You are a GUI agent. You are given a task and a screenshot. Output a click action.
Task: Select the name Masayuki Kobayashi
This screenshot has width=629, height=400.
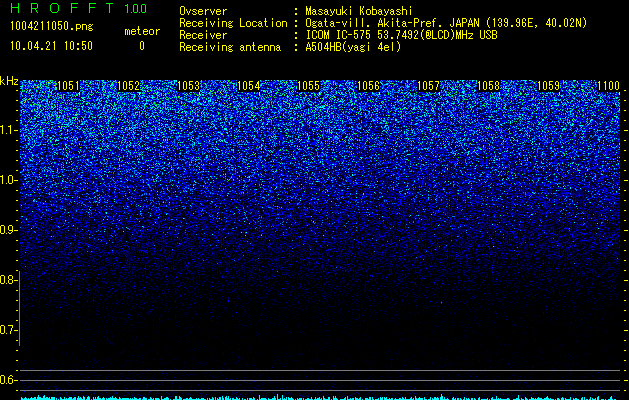point(359,11)
